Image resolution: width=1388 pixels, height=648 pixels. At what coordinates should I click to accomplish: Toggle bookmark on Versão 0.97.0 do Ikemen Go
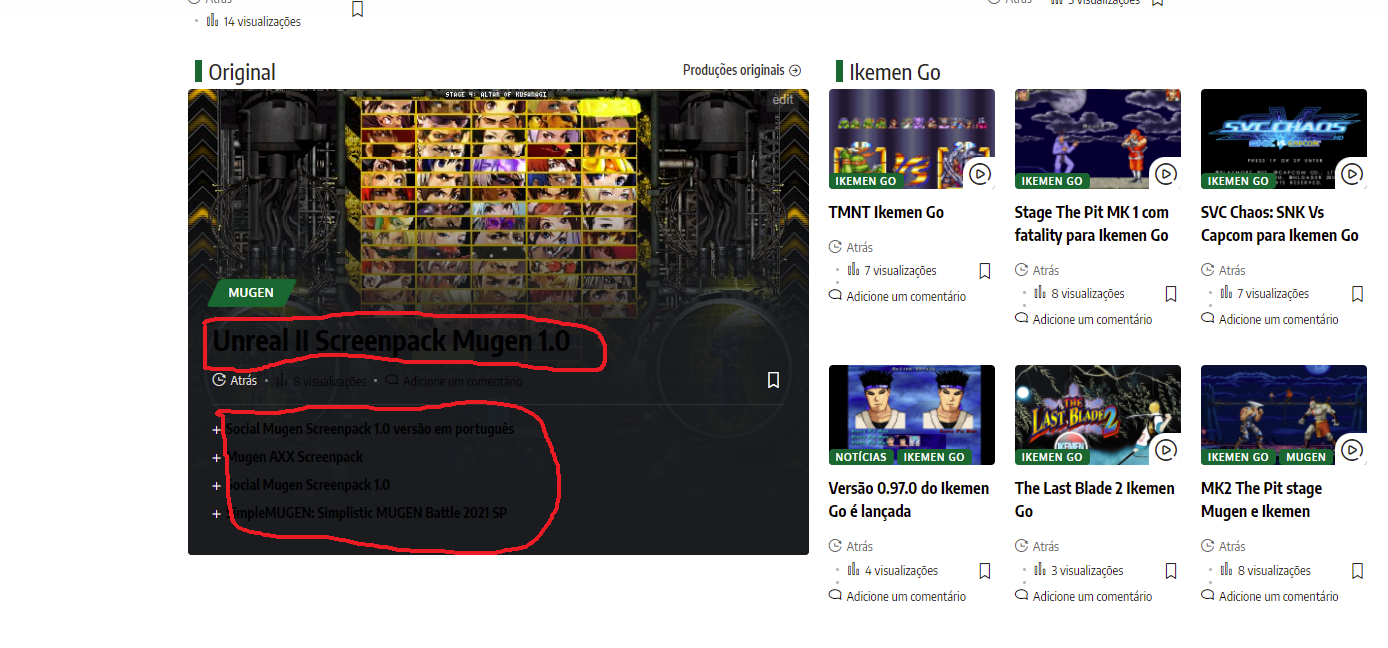coord(985,570)
